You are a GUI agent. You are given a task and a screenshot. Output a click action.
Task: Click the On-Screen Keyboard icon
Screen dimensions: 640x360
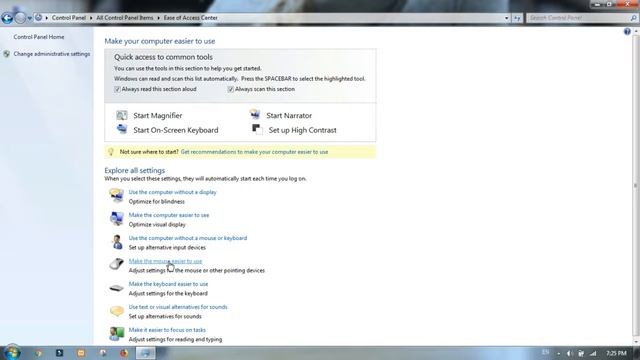[122, 129]
